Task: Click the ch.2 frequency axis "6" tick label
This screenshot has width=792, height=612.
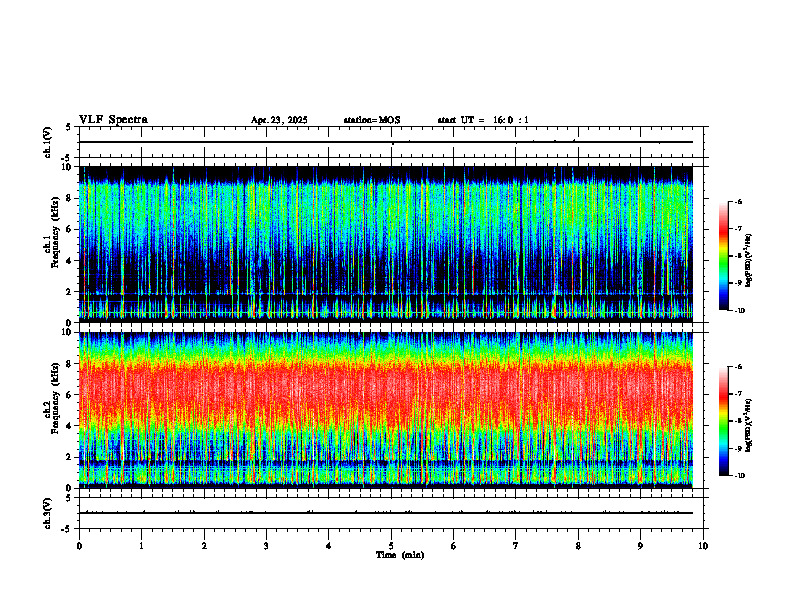Action: (x=69, y=394)
